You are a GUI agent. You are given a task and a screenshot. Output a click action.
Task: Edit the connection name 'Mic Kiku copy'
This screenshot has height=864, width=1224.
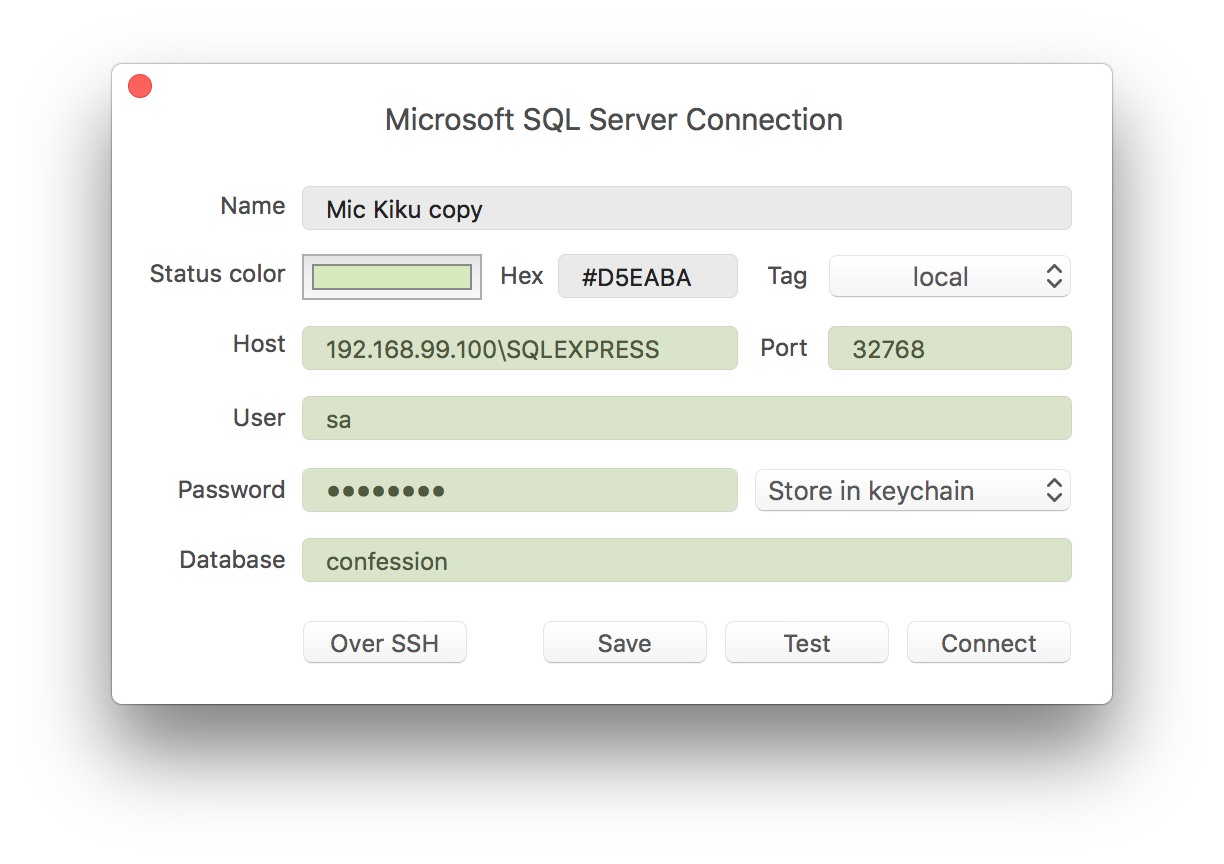(686, 208)
